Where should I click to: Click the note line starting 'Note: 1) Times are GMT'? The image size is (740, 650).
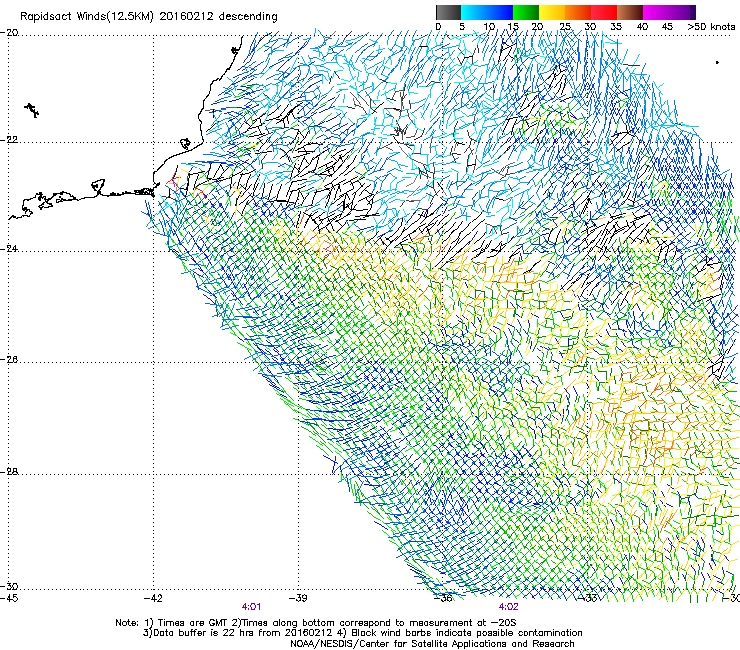point(316,623)
